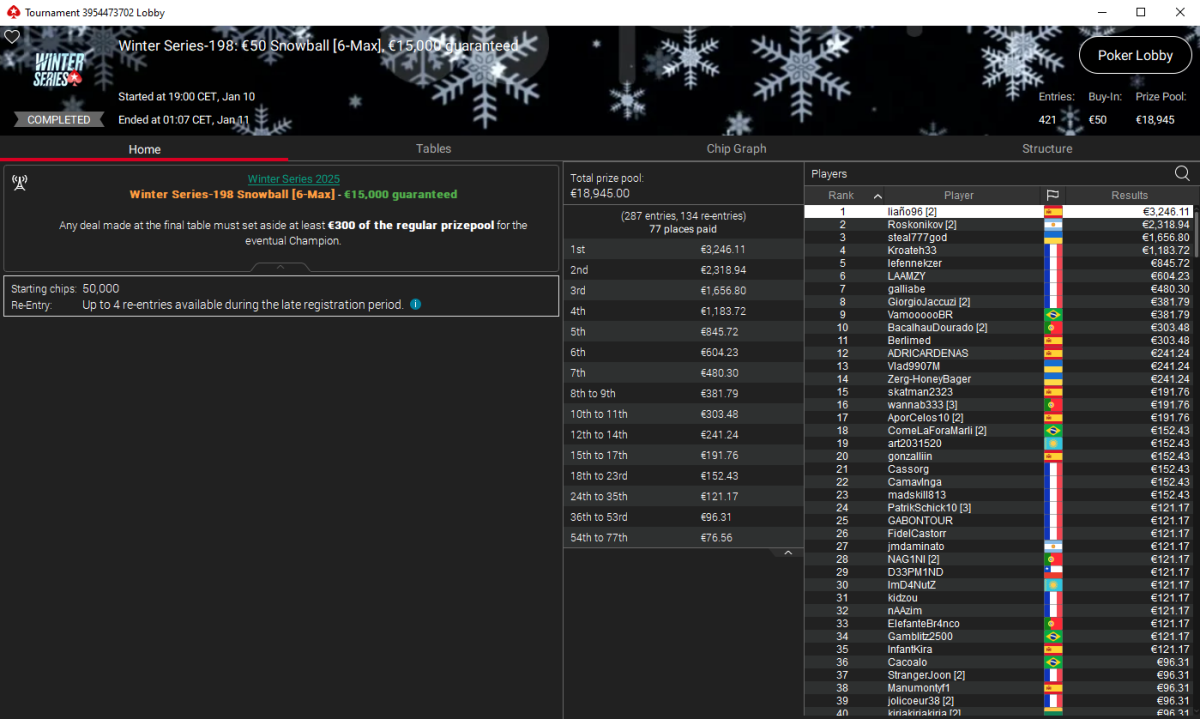
Task: Switch to the Tables tab
Action: (433, 149)
